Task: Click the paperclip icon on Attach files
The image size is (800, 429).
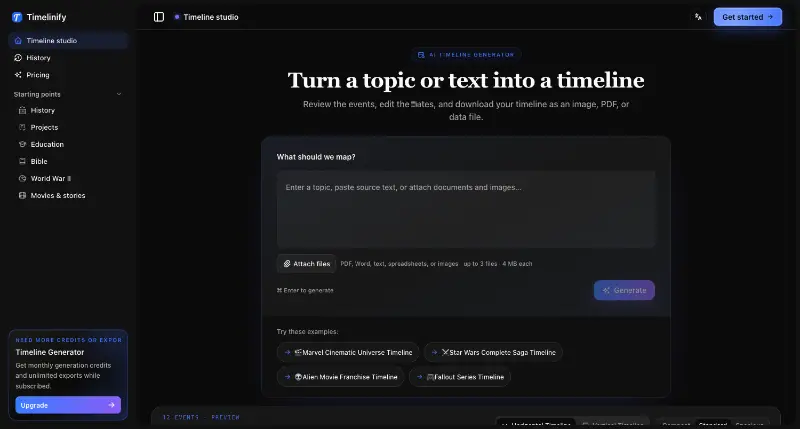Action: click(x=287, y=264)
